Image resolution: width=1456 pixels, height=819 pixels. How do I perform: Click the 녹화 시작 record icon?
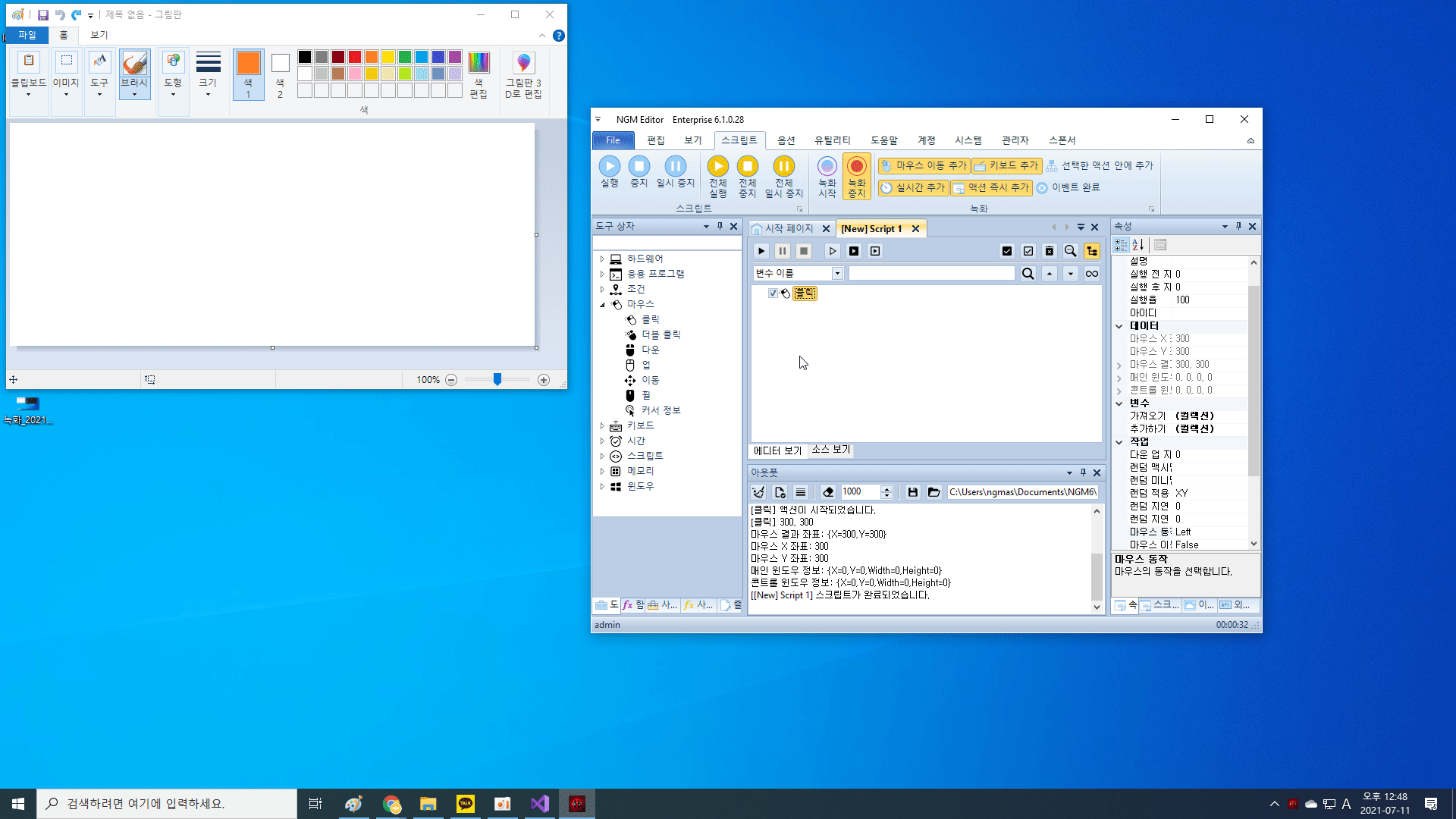point(827,167)
